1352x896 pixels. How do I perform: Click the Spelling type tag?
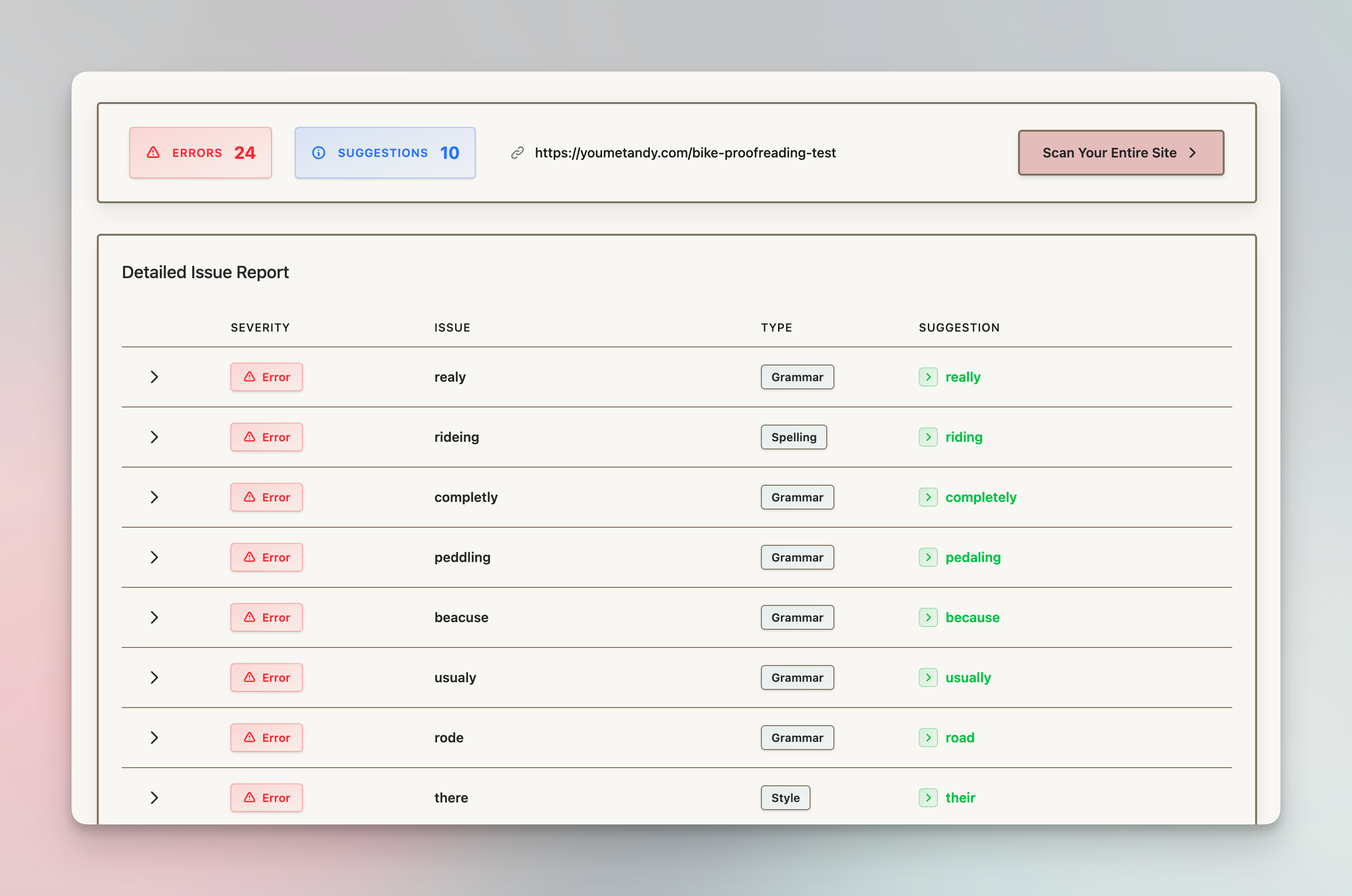(x=793, y=437)
